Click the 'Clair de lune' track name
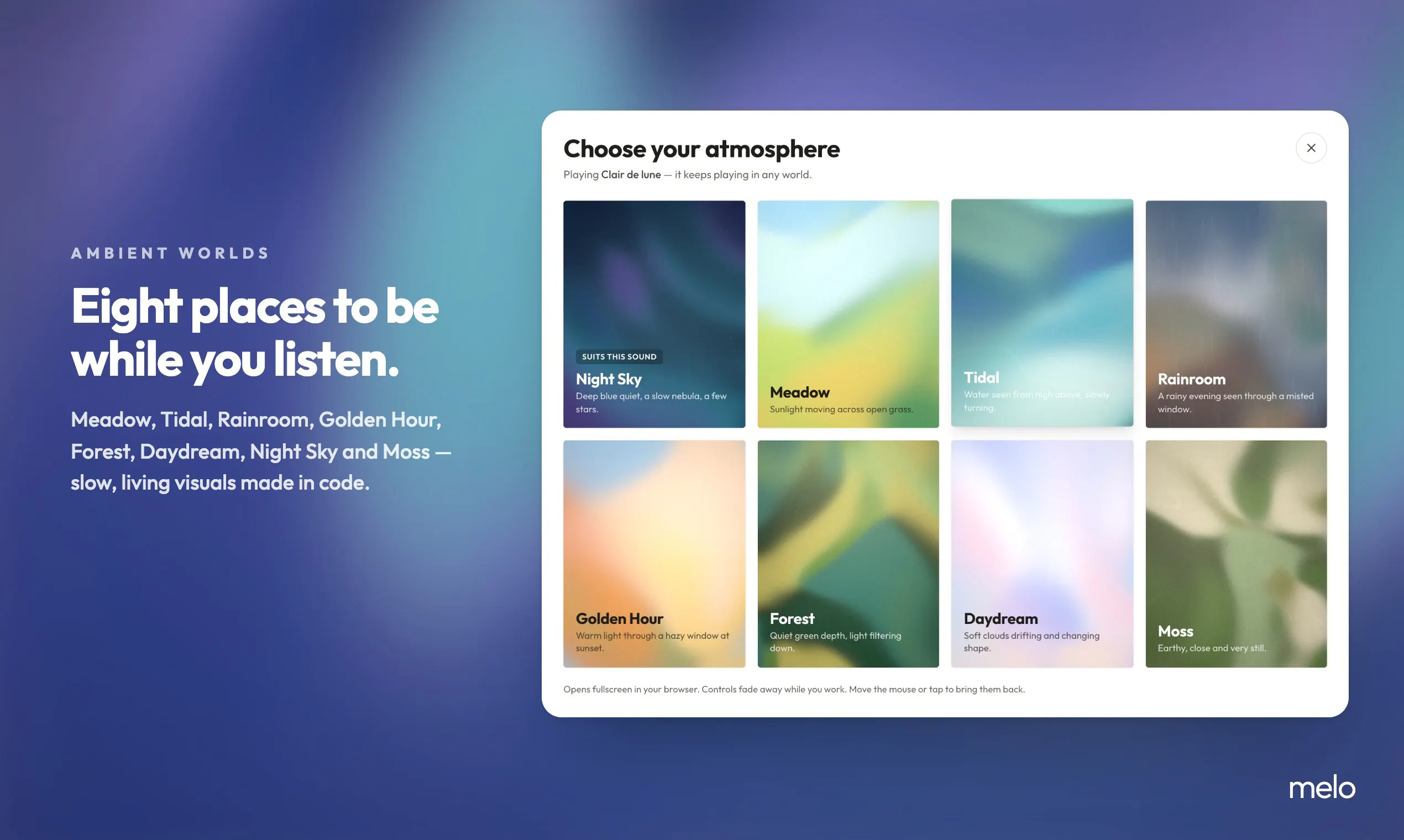The height and width of the screenshot is (840, 1404). tap(631, 174)
